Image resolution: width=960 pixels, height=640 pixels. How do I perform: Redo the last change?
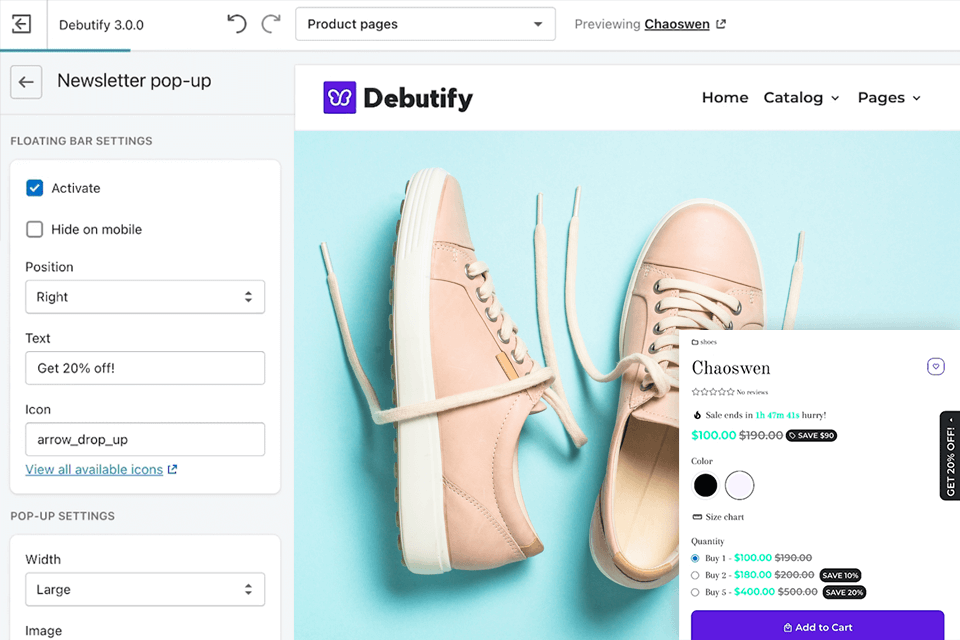click(271, 24)
